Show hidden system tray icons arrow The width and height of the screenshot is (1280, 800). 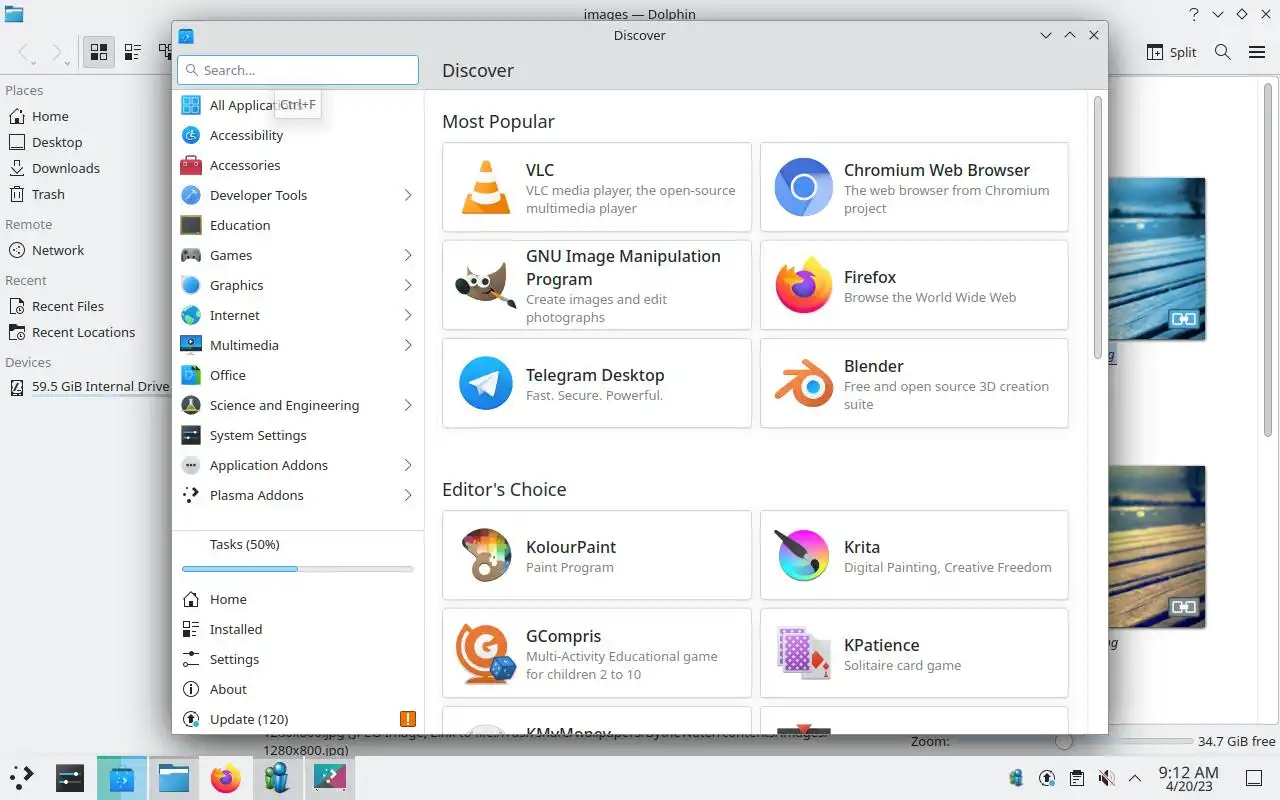(1134, 778)
